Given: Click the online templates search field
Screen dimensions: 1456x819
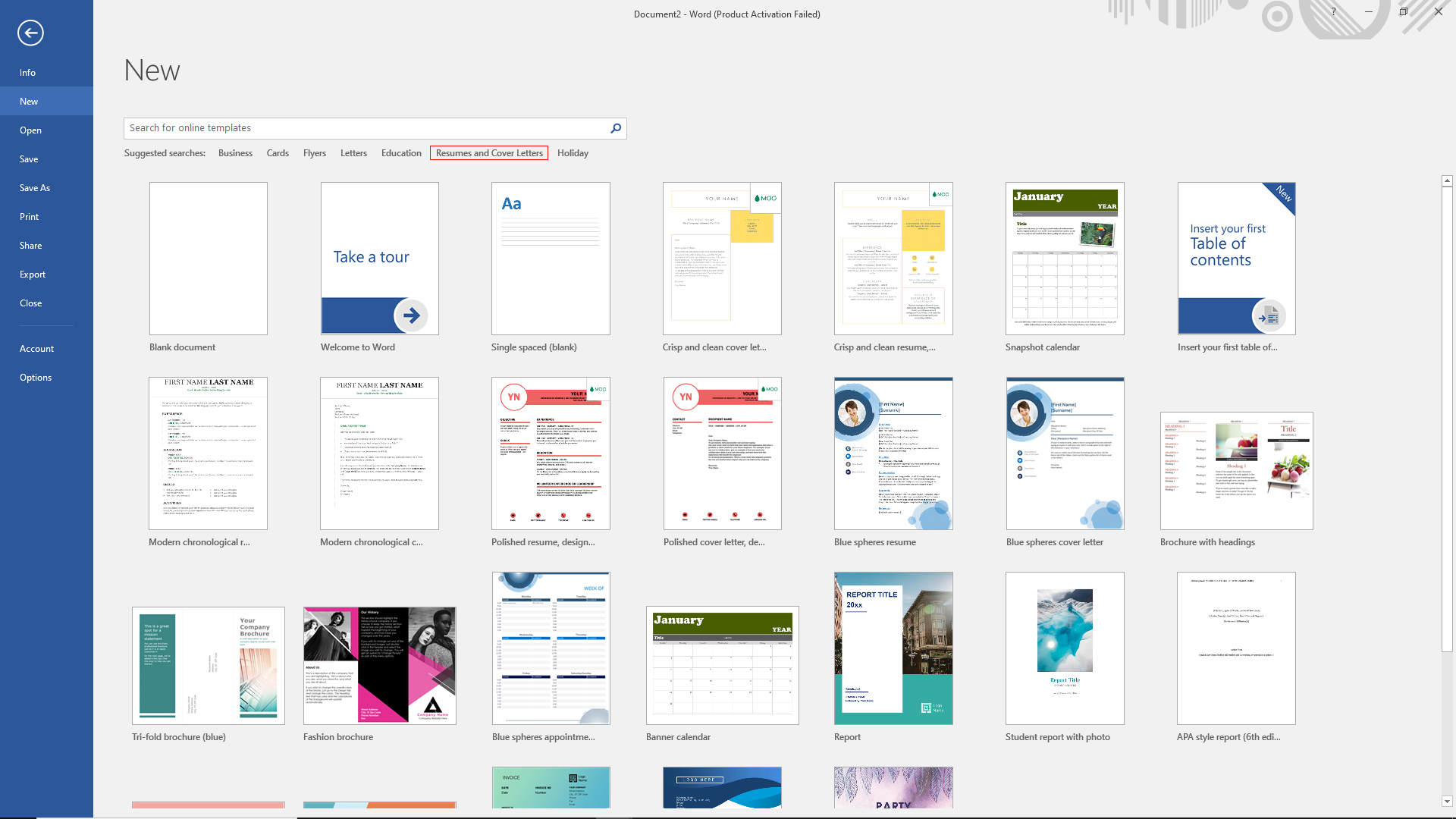Looking at the screenshot, I should [x=367, y=128].
